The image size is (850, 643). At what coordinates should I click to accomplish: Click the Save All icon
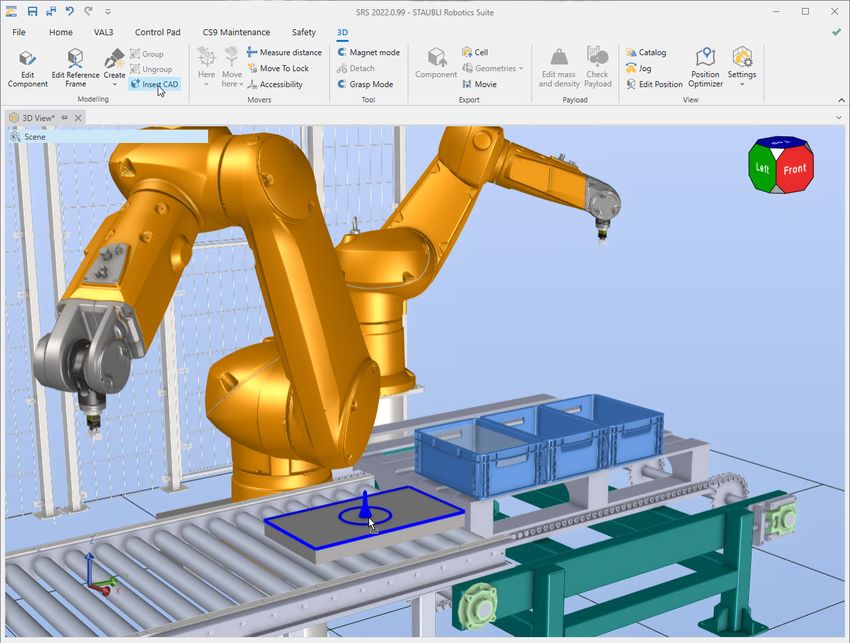[51, 11]
